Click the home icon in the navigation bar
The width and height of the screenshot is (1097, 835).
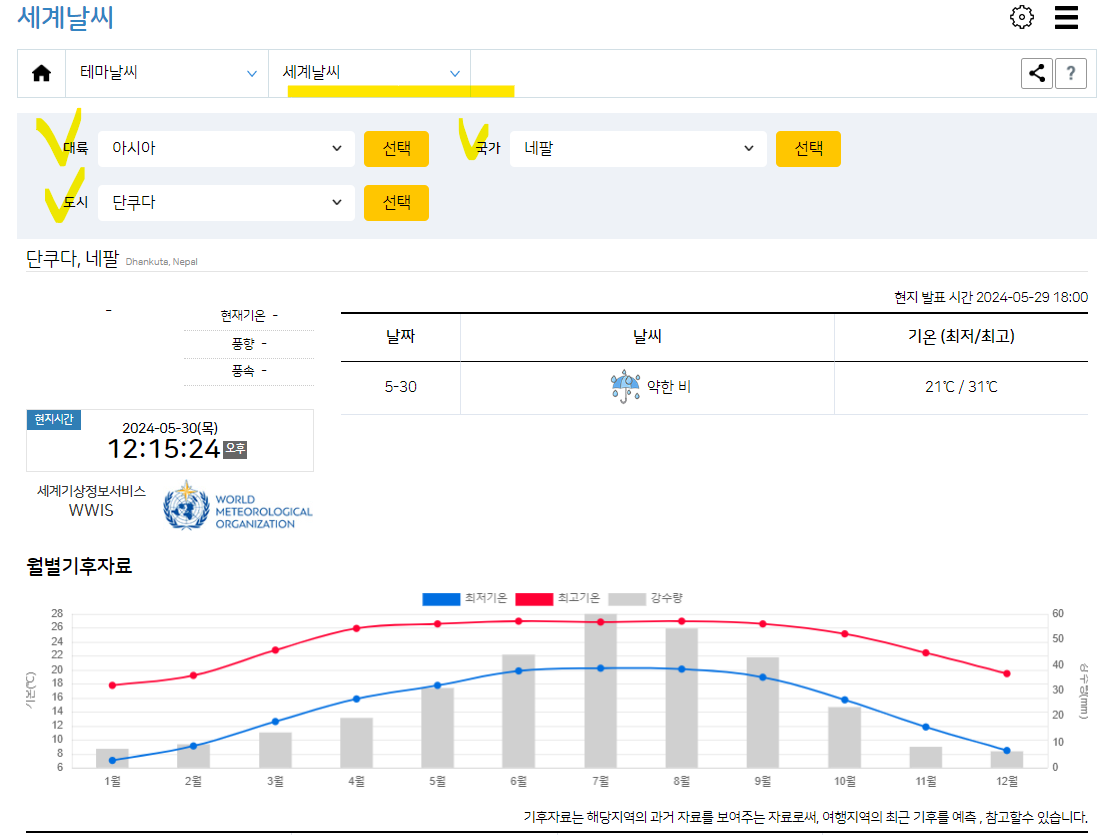pyautogui.click(x=41, y=72)
